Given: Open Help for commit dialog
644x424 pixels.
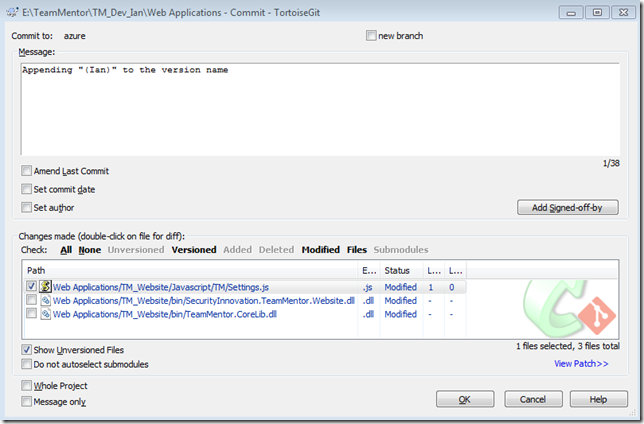Looking at the screenshot, I should (x=598, y=399).
